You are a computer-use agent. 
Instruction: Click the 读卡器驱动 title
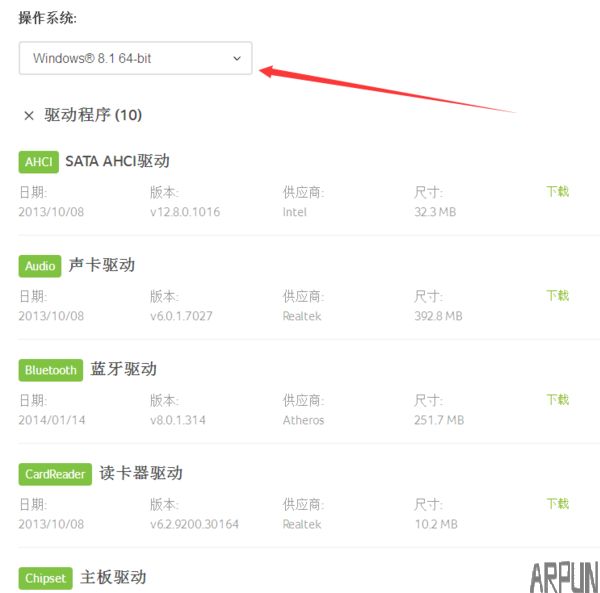141,473
